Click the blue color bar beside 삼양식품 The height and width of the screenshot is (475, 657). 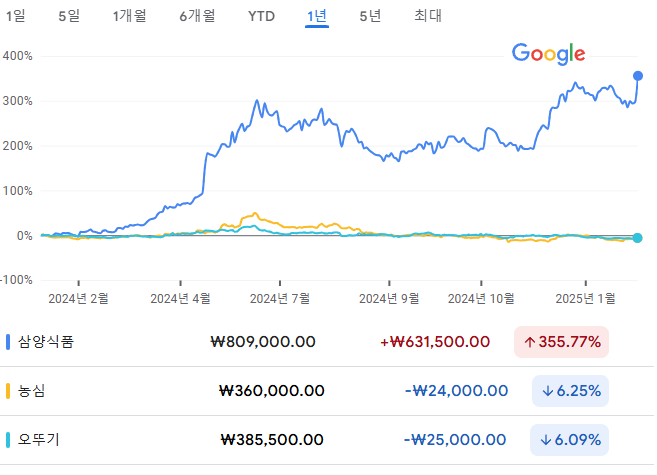coord(8,342)
